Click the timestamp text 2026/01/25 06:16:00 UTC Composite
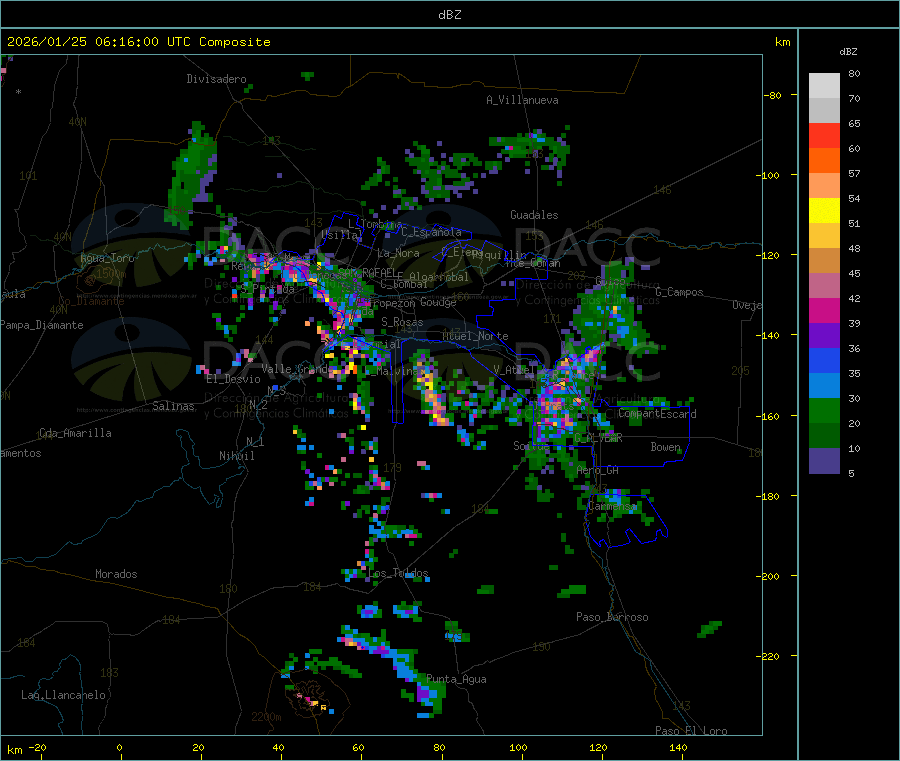 [x=138, y=42]
